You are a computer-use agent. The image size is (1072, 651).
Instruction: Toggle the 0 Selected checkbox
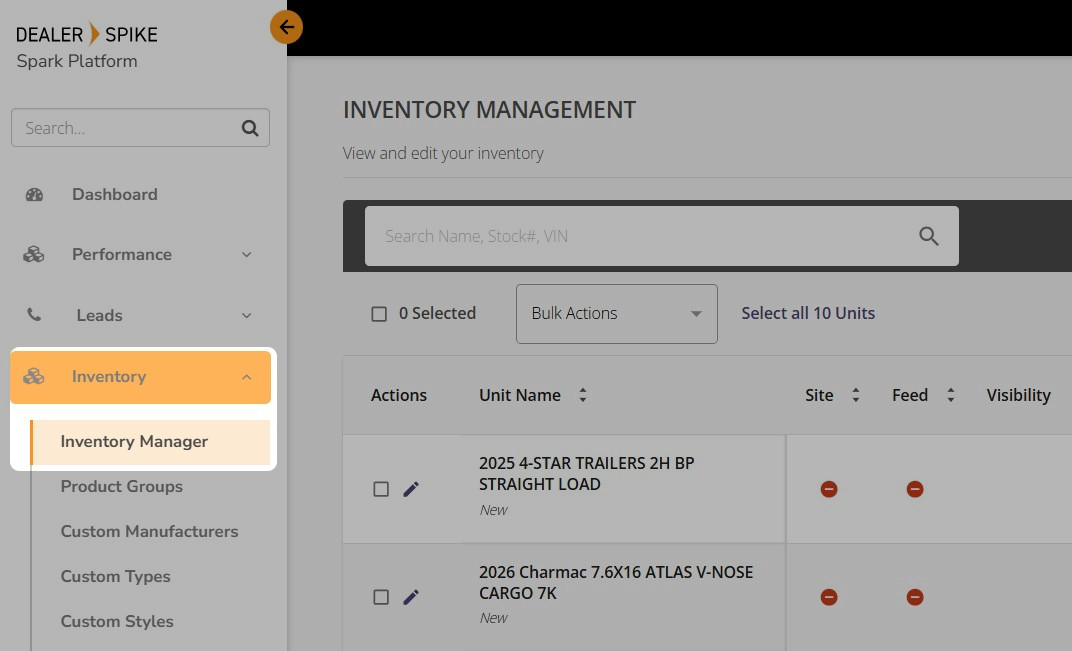pos(379,314)
